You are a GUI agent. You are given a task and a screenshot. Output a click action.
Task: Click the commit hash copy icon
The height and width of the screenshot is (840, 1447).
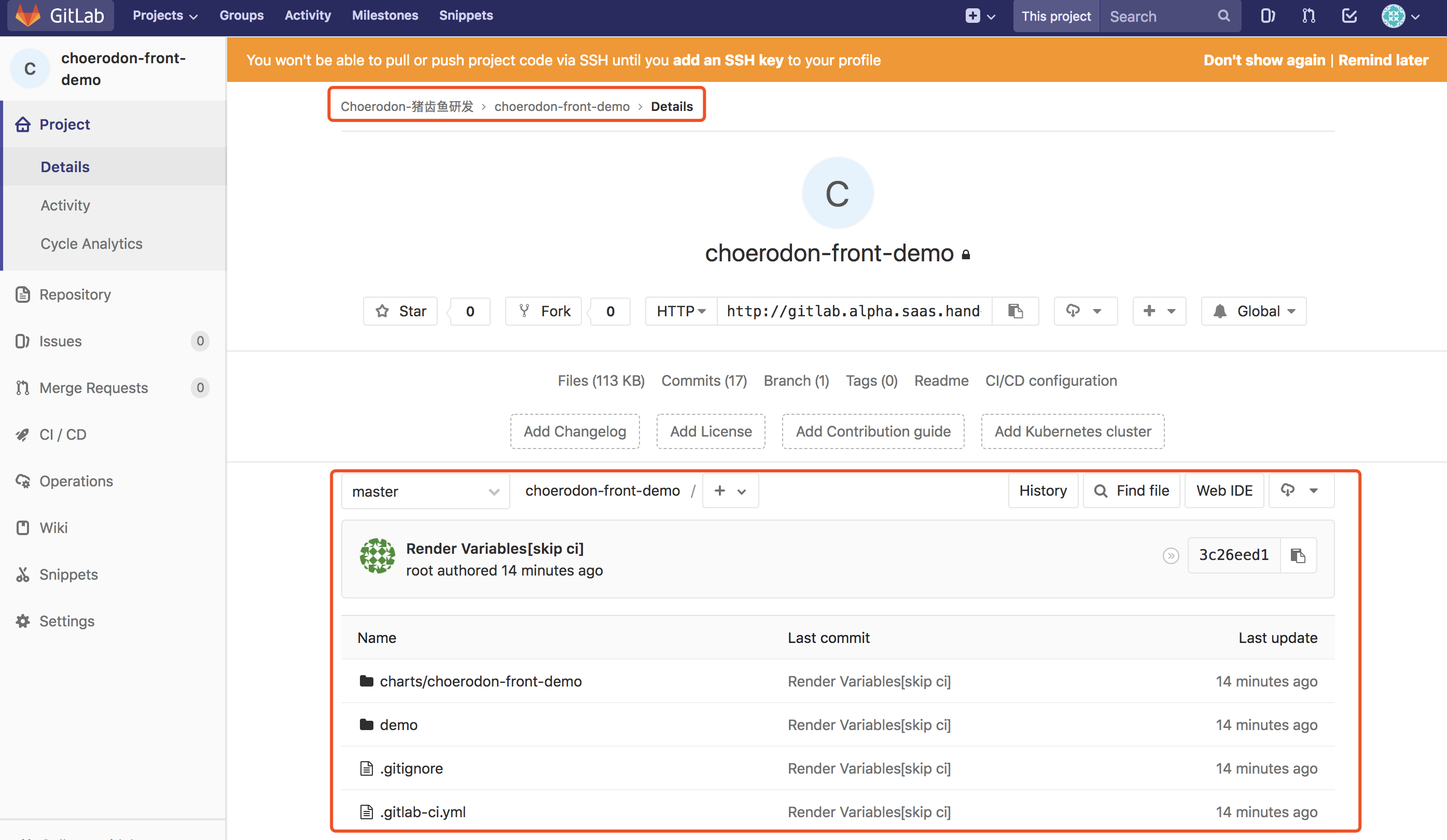[x=1300, y=555]
